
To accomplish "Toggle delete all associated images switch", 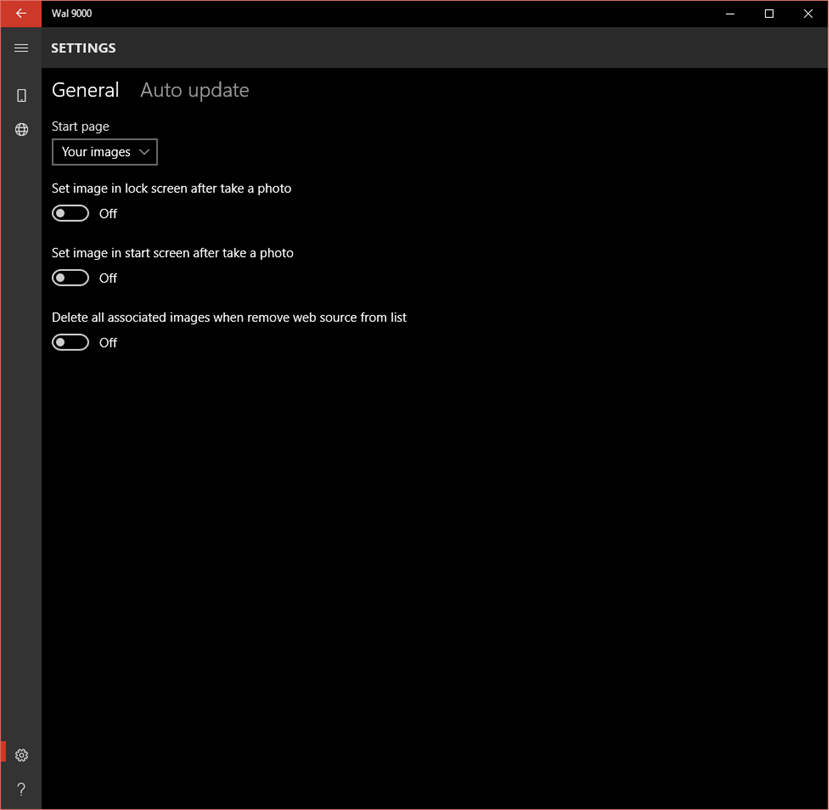I will tap(70, 343).
